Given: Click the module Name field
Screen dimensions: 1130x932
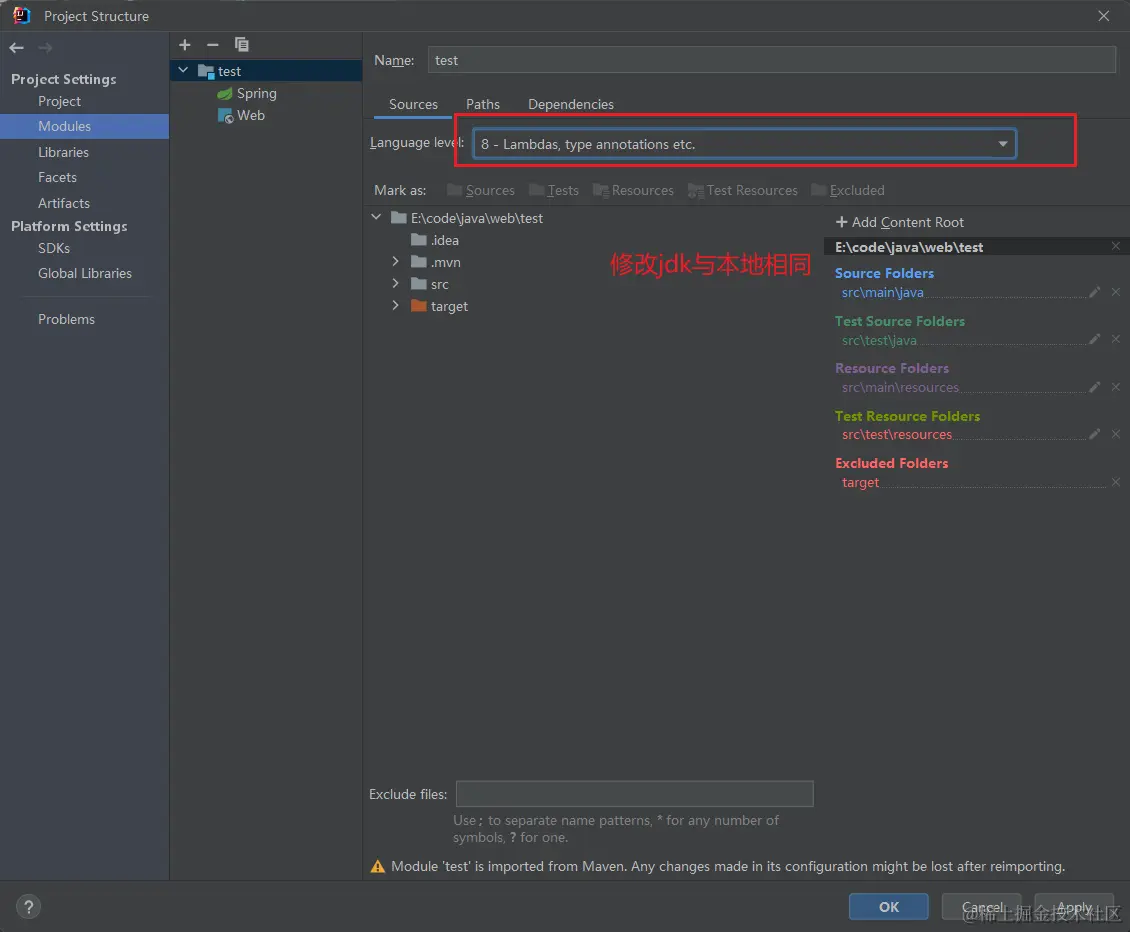Looking at the screenshot, I should pyautogui.click(x=772, y=60).
